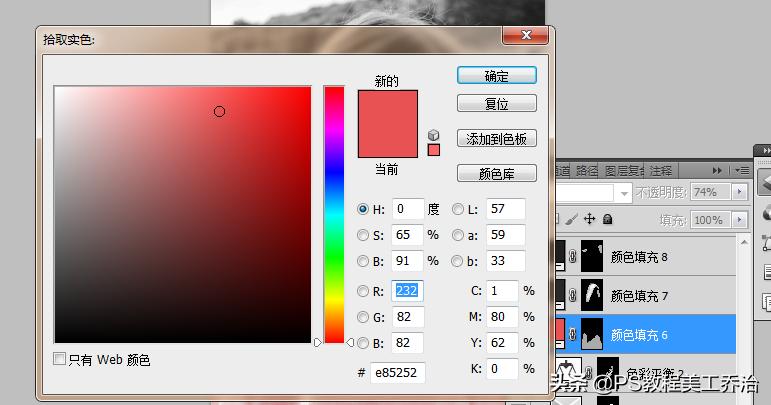The image size is (771, 405).
Task: Open the 填充 fill slider arrow
Action: pyautogui.click(x=740, y=220)
